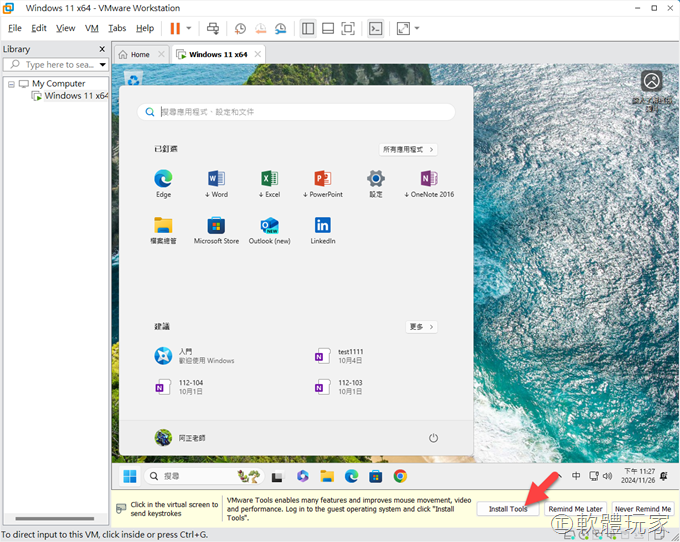
Task: Take a snapshot of this virtual machine
Action: (240, 28)
